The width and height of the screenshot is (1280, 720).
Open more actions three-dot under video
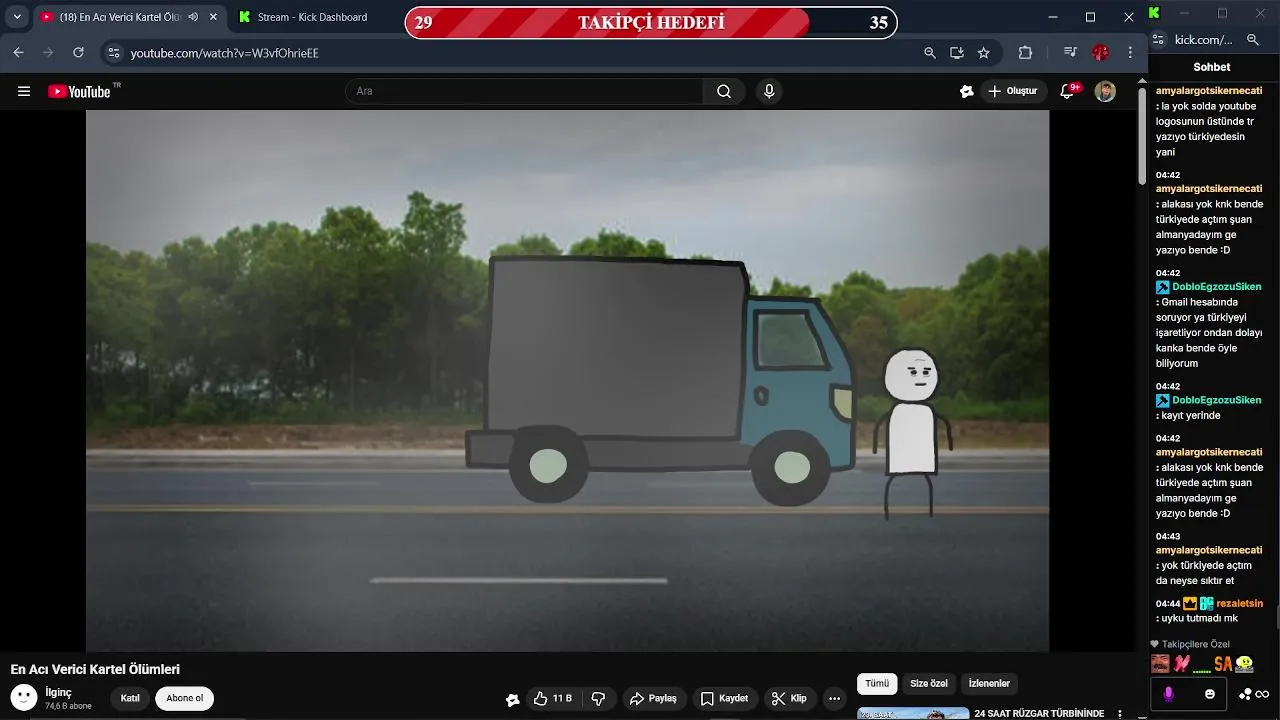click(835, 698)
